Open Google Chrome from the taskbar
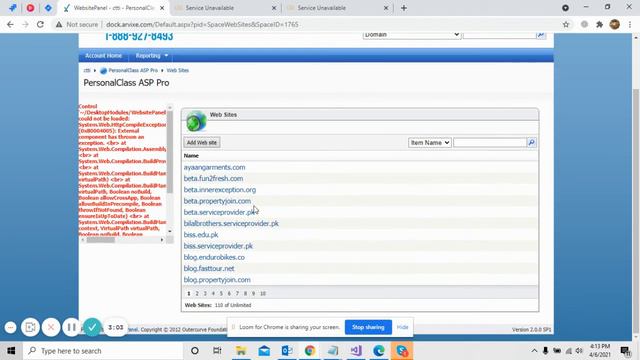Viewport: 640px width, 360px height. click(310, 351)
